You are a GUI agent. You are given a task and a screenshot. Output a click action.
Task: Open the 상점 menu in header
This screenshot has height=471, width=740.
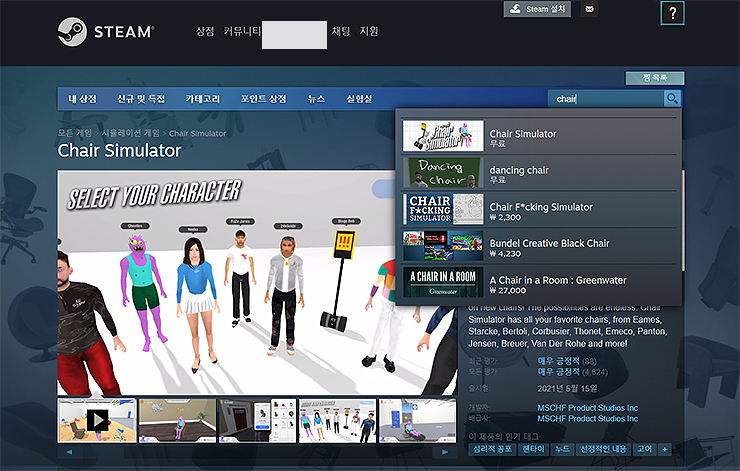205,32
